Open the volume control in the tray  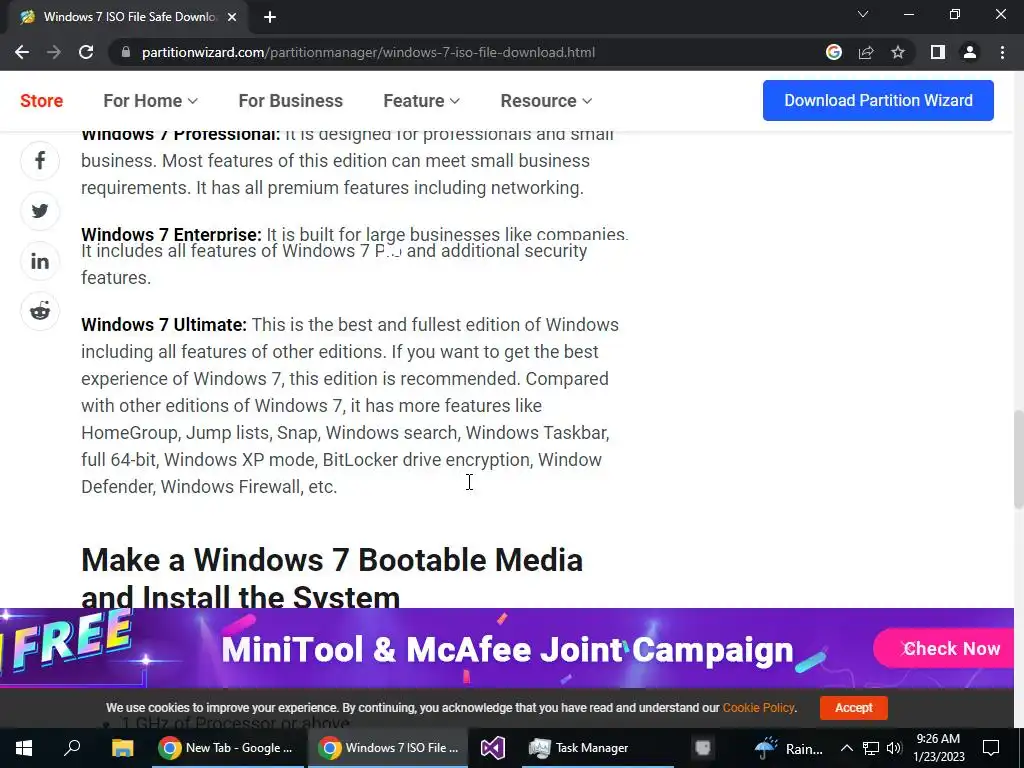(894, 748)
